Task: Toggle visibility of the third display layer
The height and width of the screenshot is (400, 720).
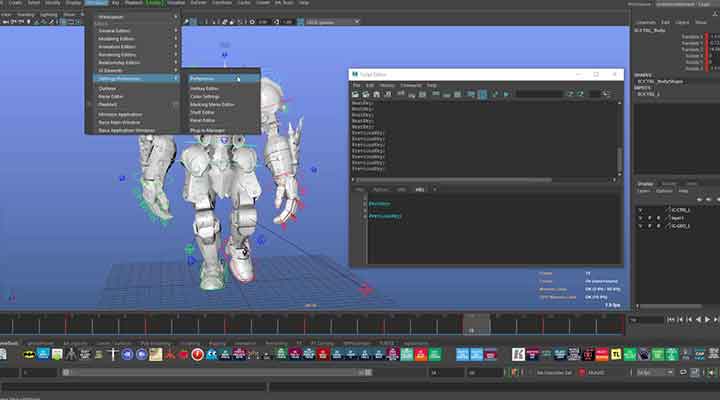Action: [640, 225]
